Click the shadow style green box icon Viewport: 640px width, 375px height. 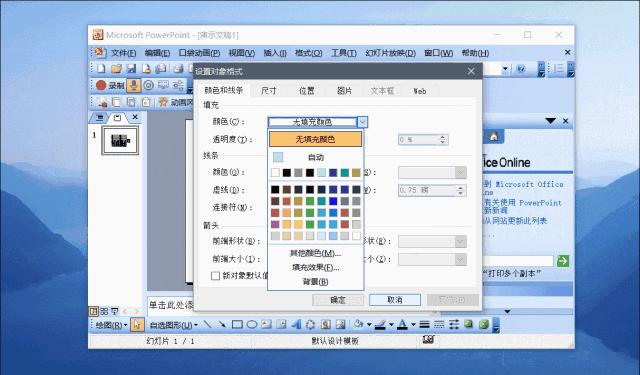[x=469, y=324]
